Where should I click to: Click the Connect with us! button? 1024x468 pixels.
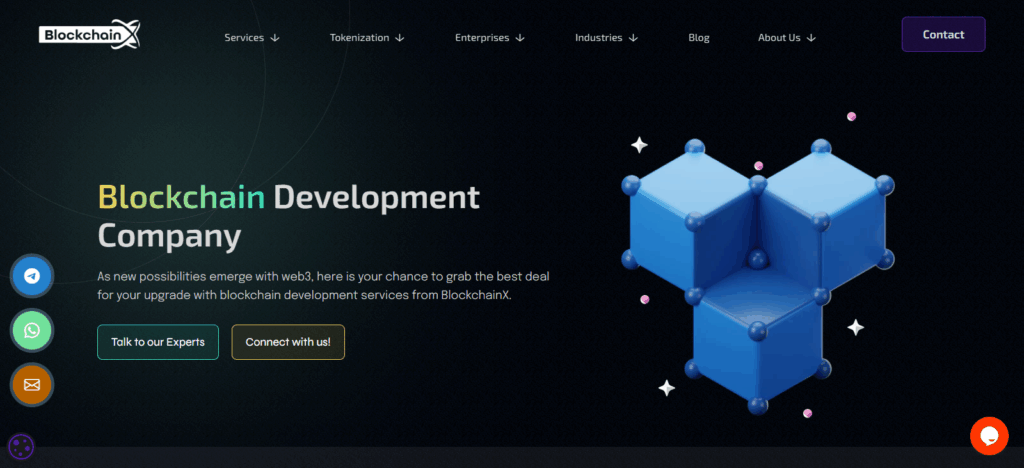(x=288, y=342)
